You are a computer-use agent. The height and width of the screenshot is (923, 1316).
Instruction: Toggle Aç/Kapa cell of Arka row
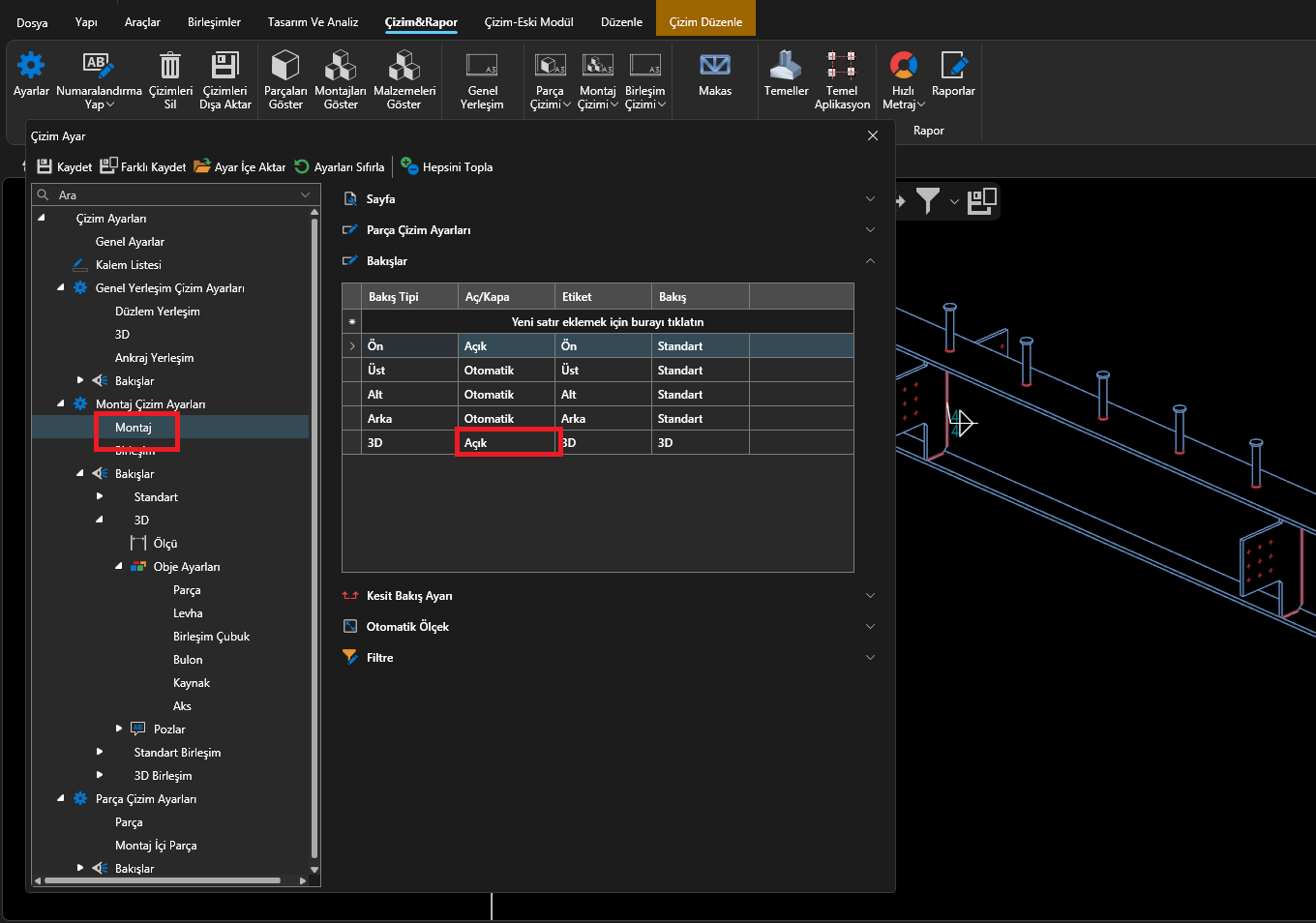[x=506, y=419]
